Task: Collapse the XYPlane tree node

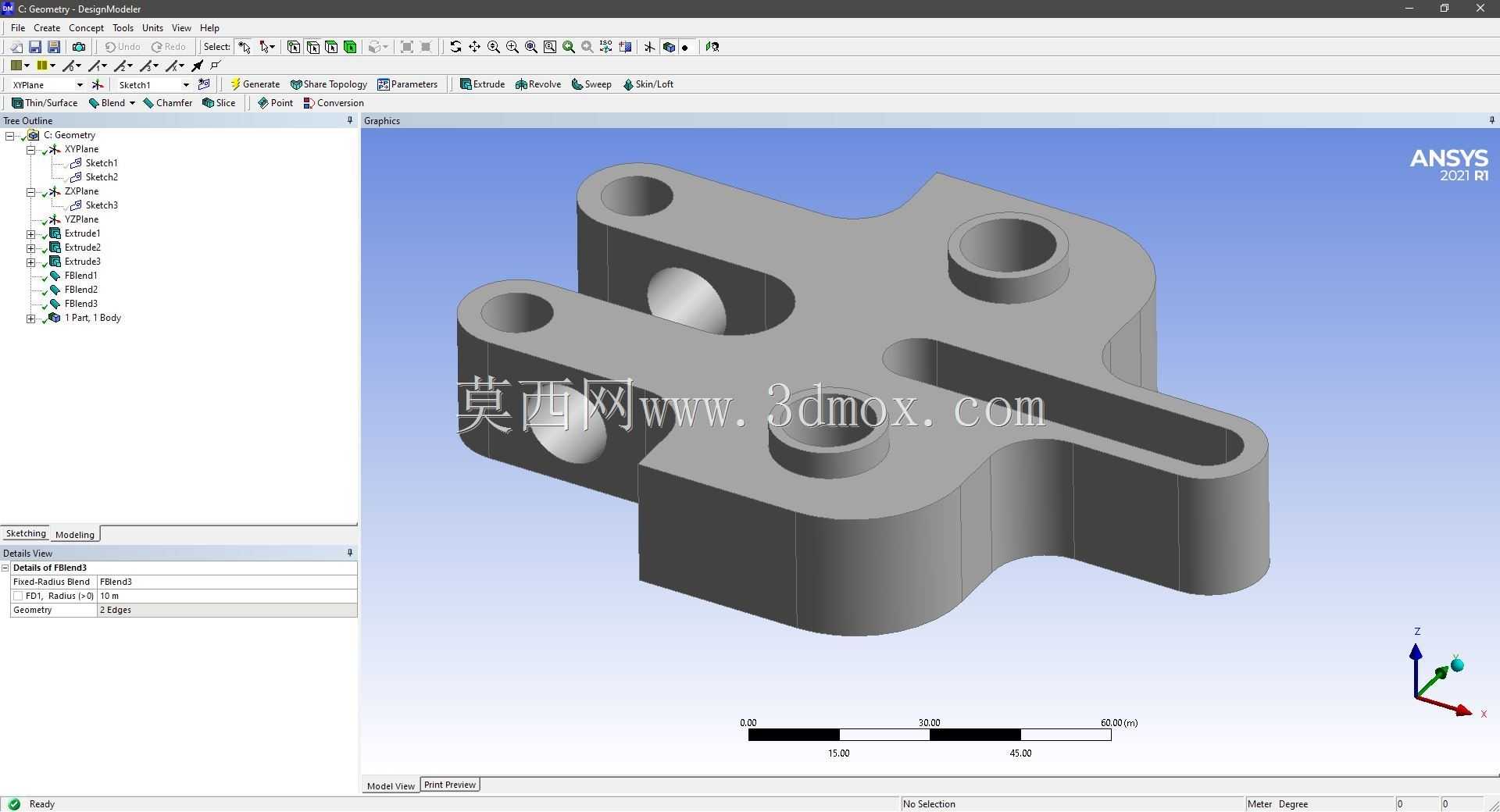Action: click(30, 149)
